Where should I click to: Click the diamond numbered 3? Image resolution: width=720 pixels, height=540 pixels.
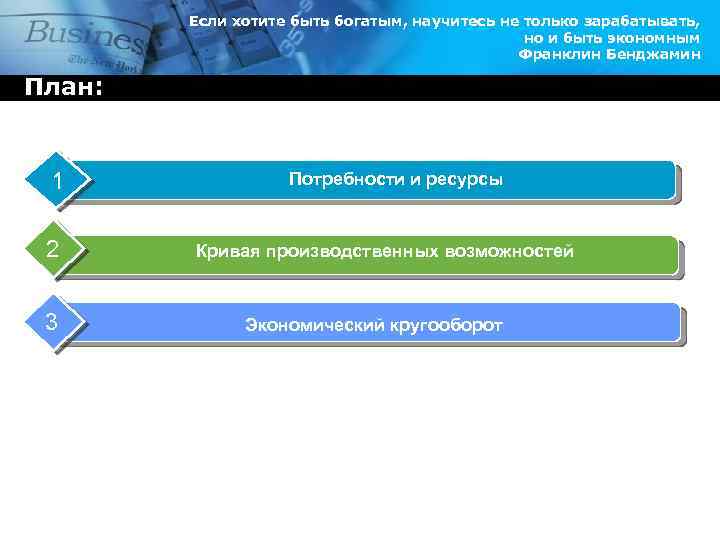click(x=54, y=321)
